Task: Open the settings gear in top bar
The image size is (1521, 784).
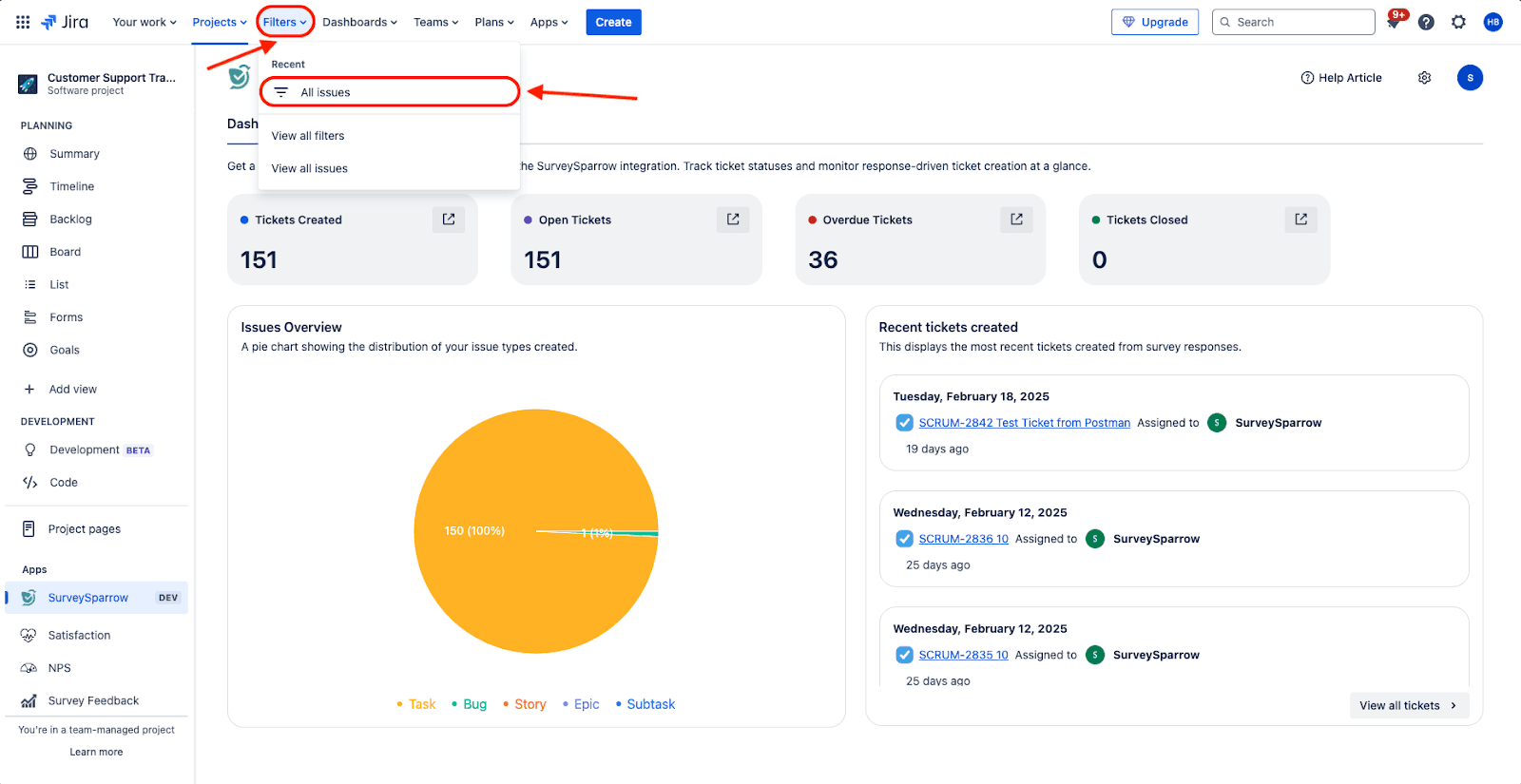Action: (x=1458, y=22)
